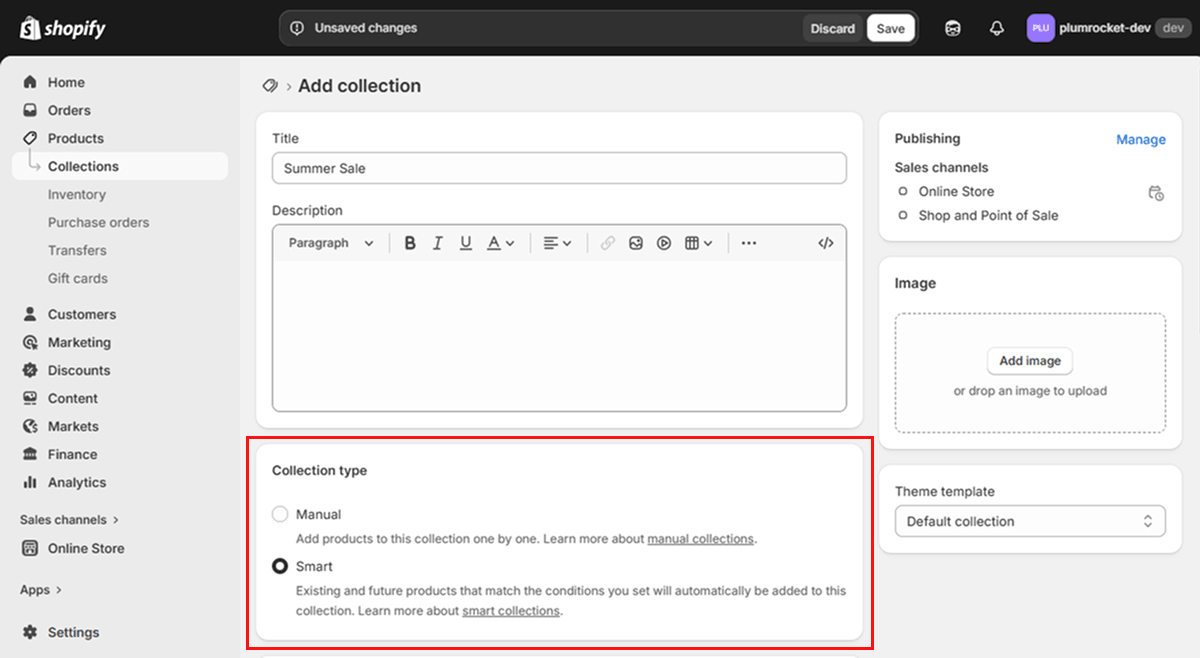Screen dimensions: 1200x658
Task: Click Shop and Point of Sale channel
Action: click(988, 215)
